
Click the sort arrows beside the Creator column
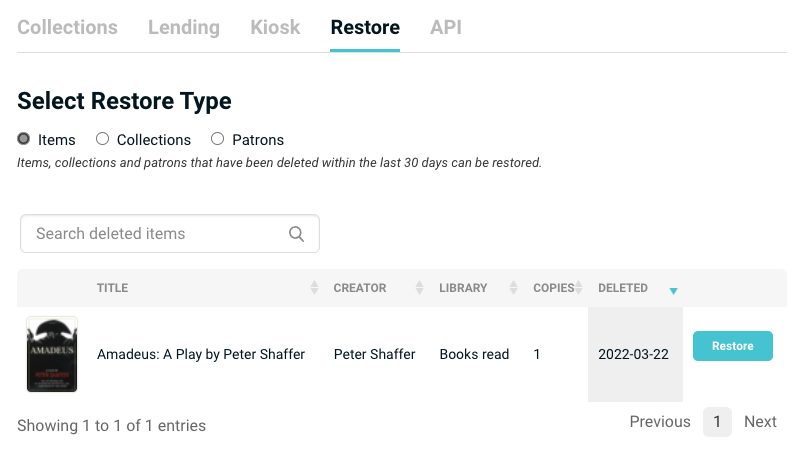(x=420, y=288)
